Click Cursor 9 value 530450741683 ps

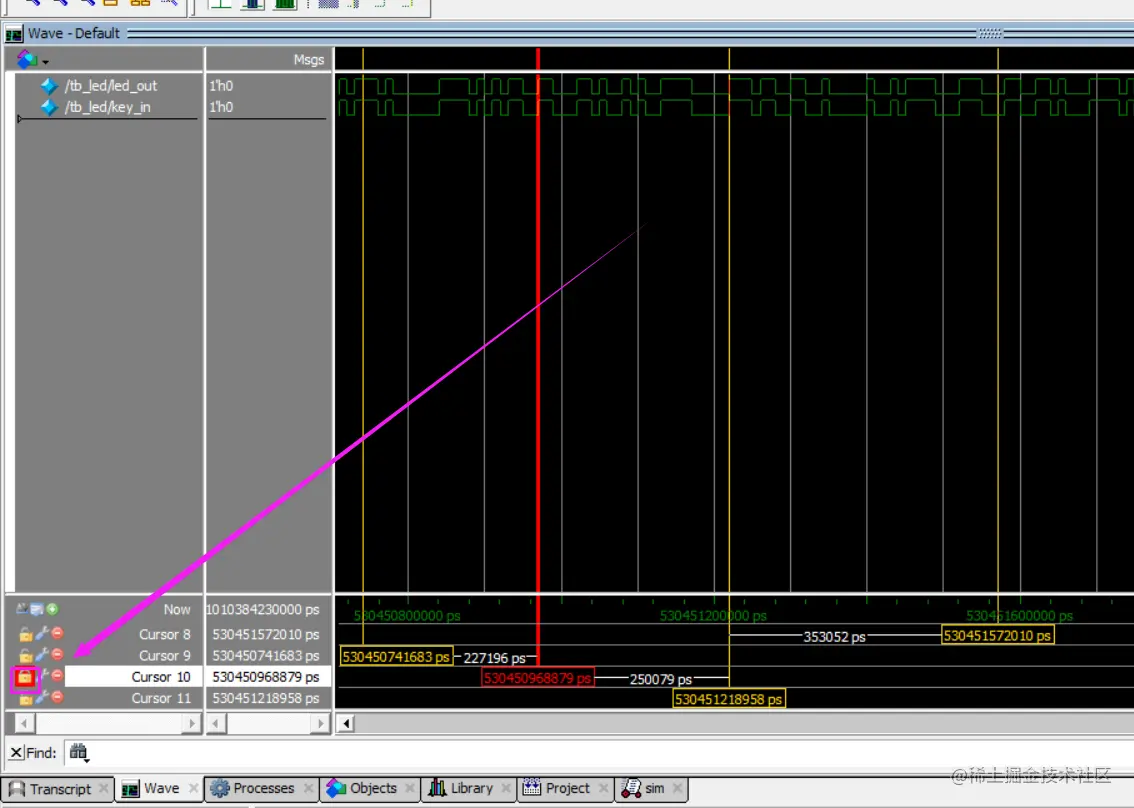[265, 655]
